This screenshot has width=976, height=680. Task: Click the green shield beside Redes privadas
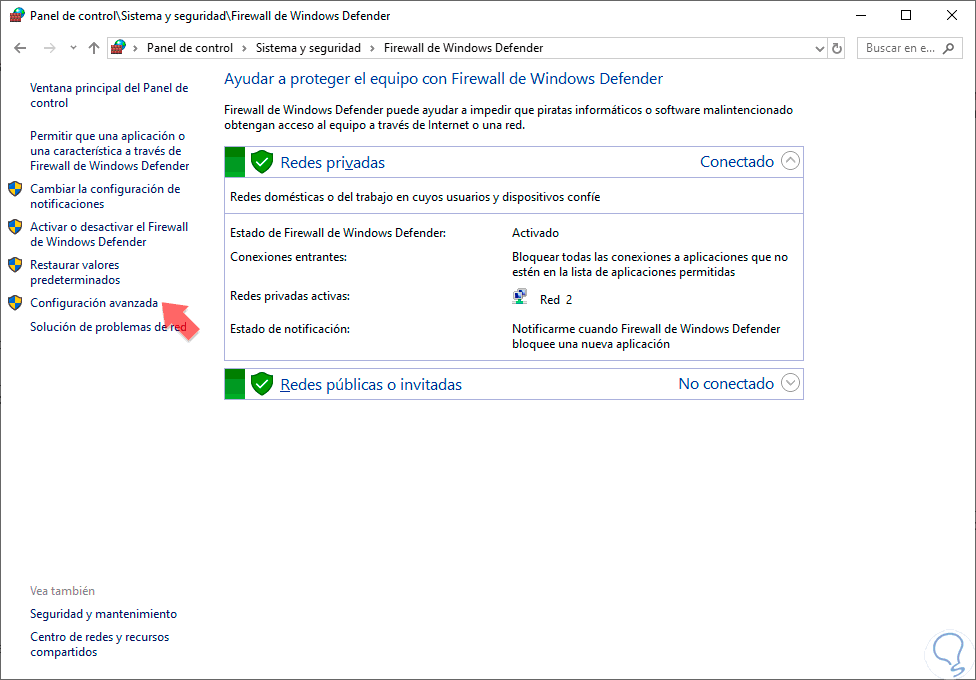262,162
